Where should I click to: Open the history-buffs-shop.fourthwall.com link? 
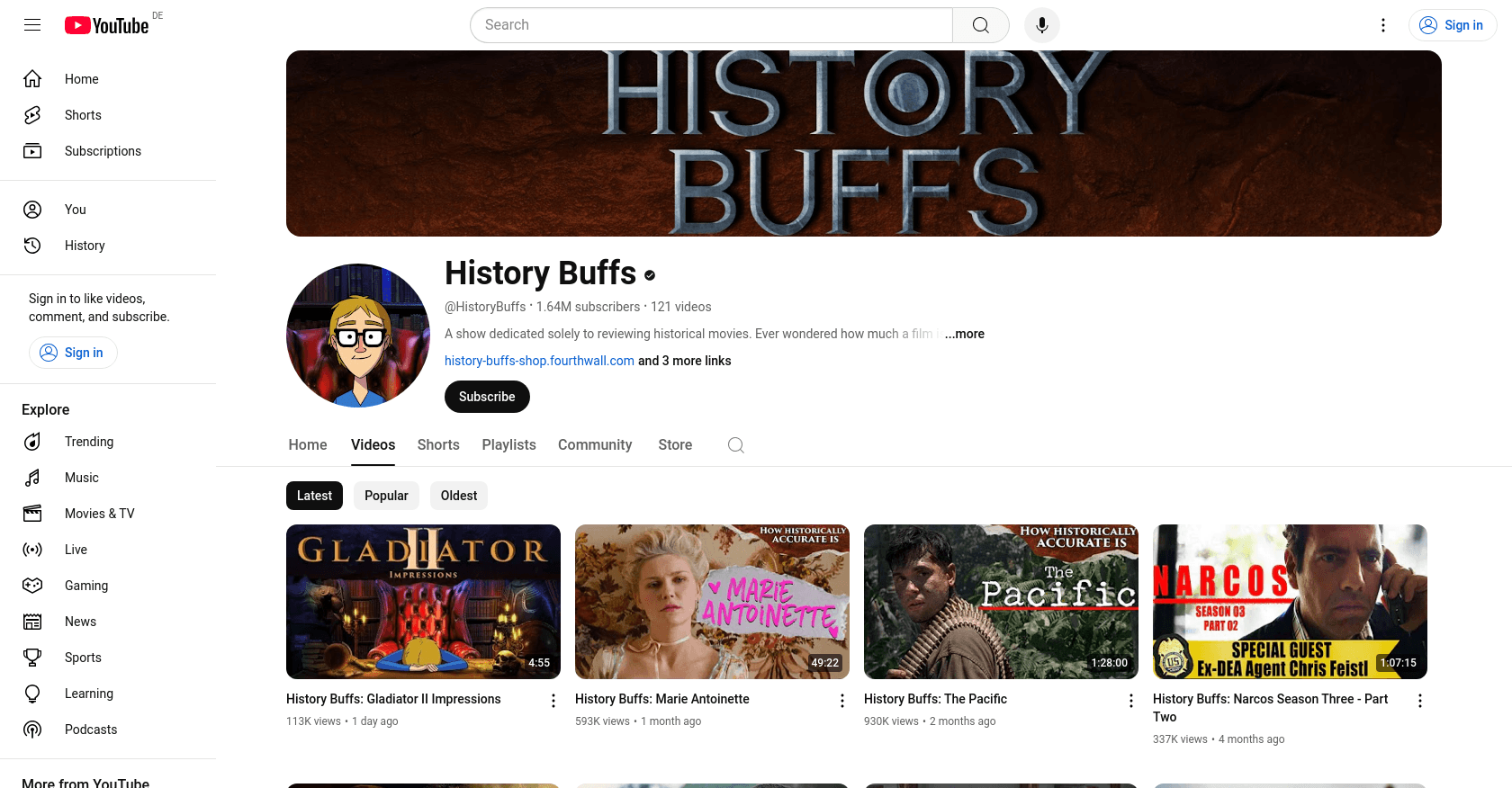(539, 361)
